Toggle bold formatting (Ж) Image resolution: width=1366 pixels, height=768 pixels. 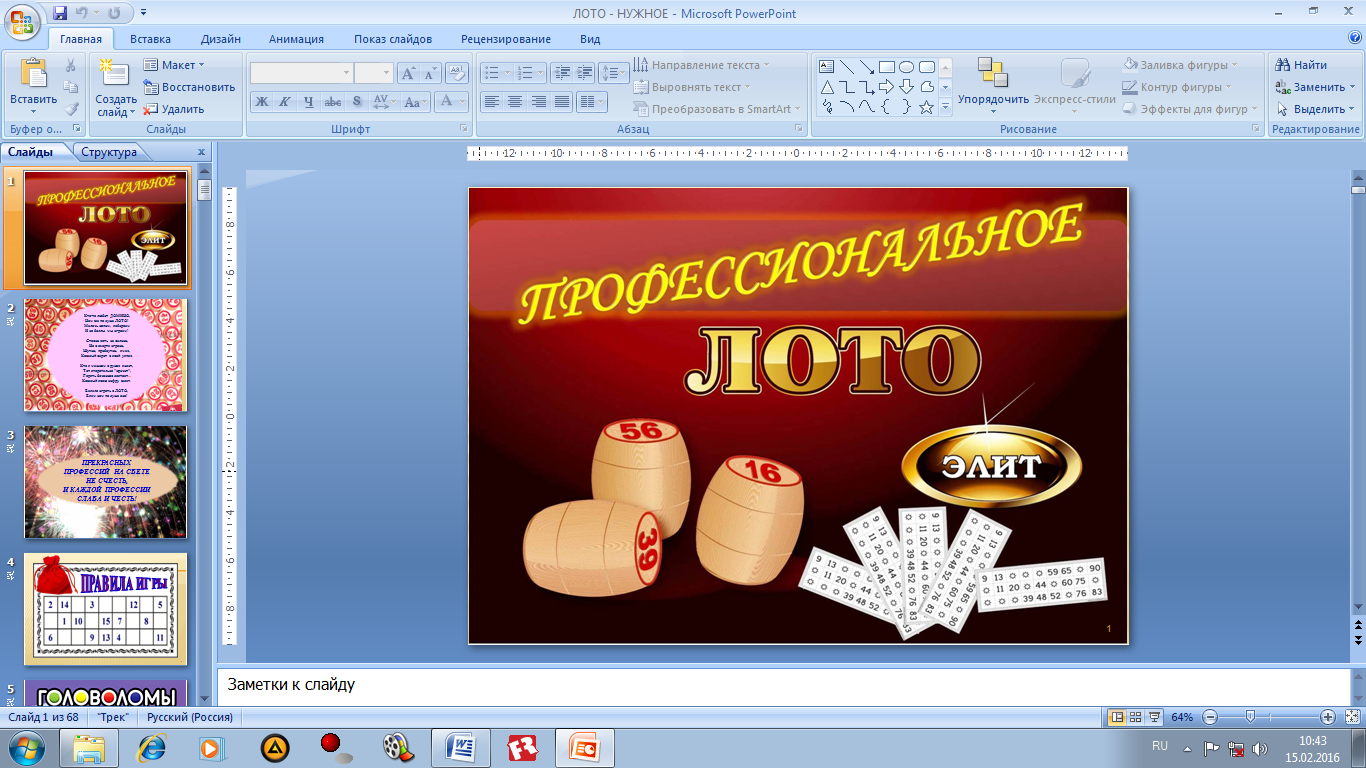261,102
